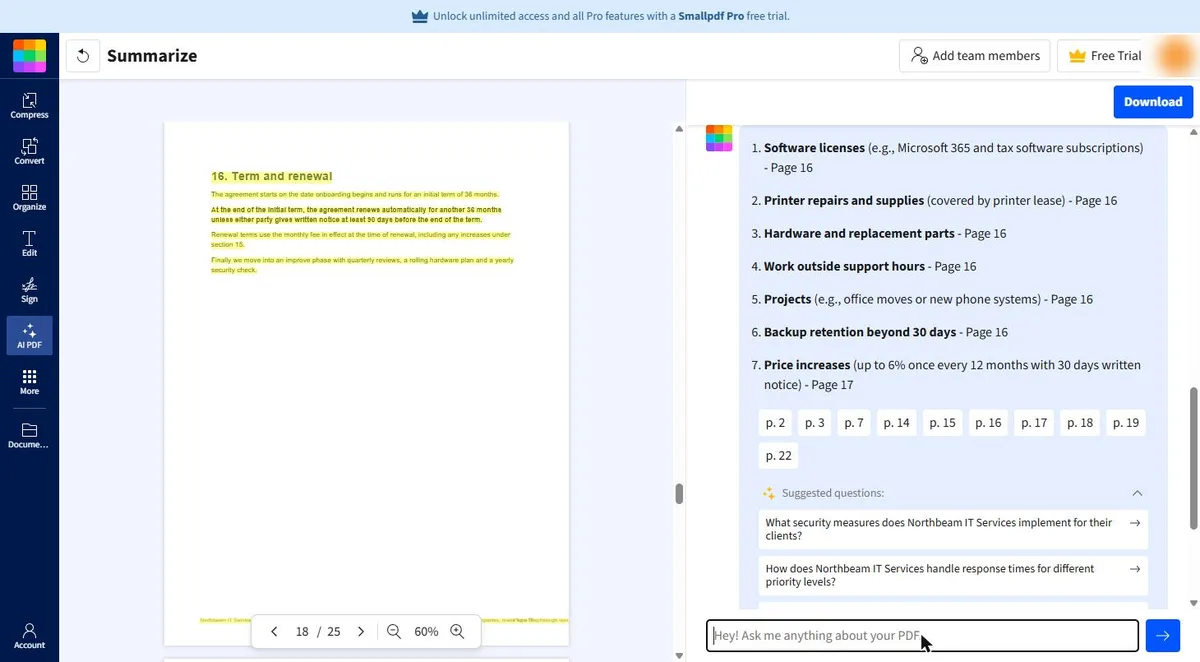1200x662 pixels.
Task: Jump to page reference p. 18
Action: (x=1080, y=423)
